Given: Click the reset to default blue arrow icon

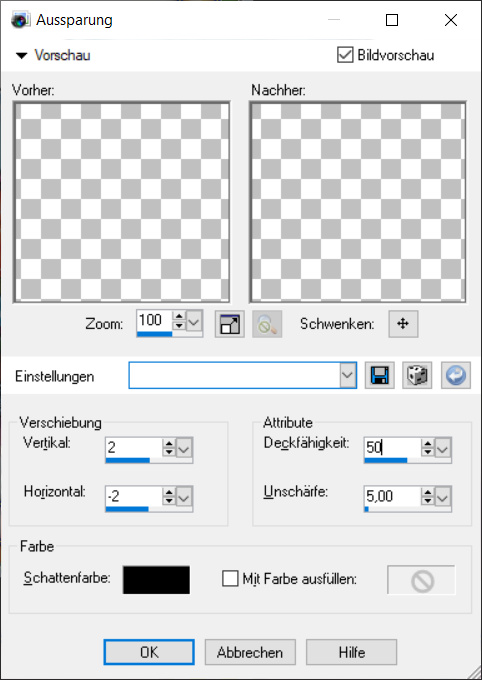Looking at the screenshot, I should [456, 375].
